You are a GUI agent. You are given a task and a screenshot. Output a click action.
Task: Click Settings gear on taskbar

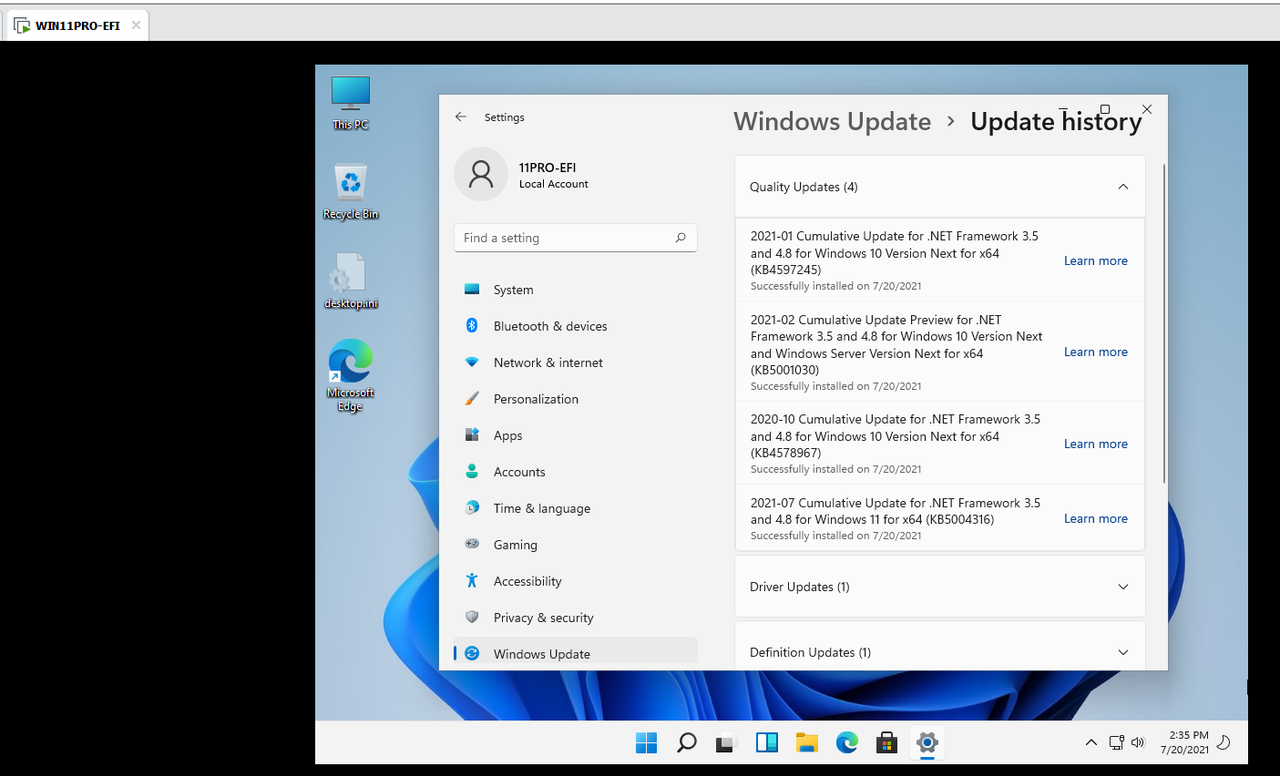click(927, 743)
